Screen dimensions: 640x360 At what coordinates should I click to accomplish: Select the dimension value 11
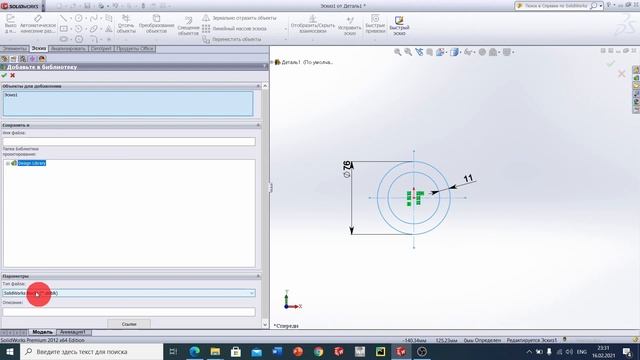click(468, 178)
